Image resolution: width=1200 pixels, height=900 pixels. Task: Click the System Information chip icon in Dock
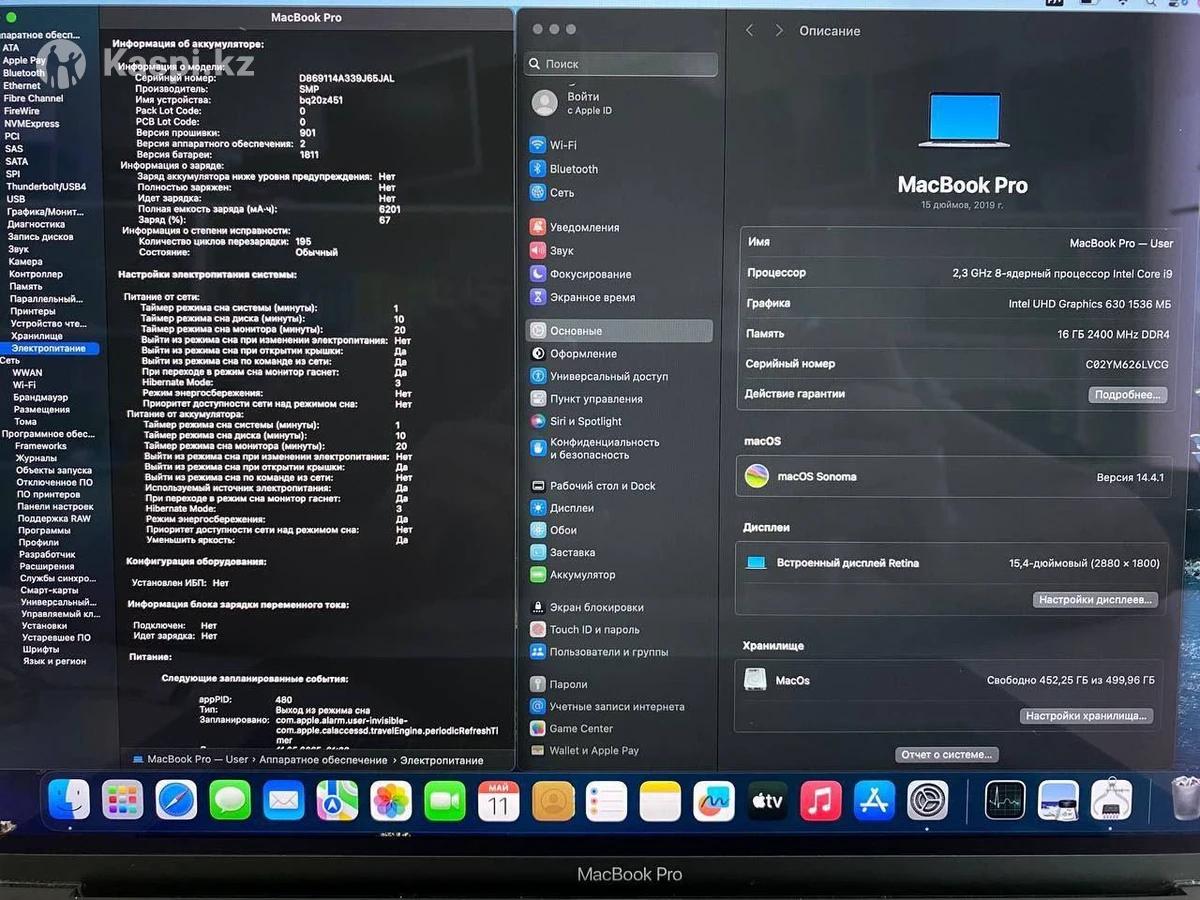point(1112,800)
